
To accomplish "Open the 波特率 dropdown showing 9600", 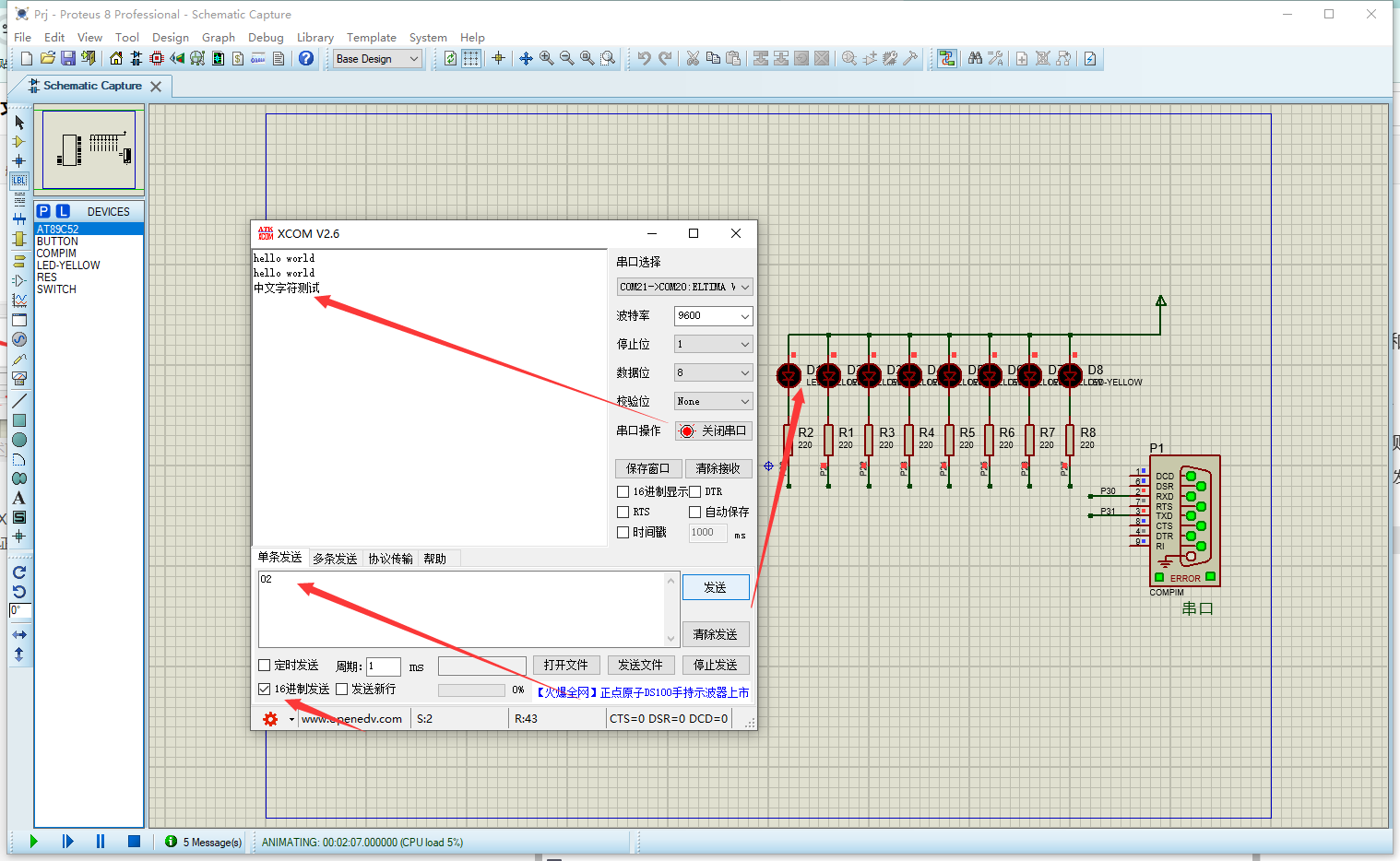I will pos(714,315).
